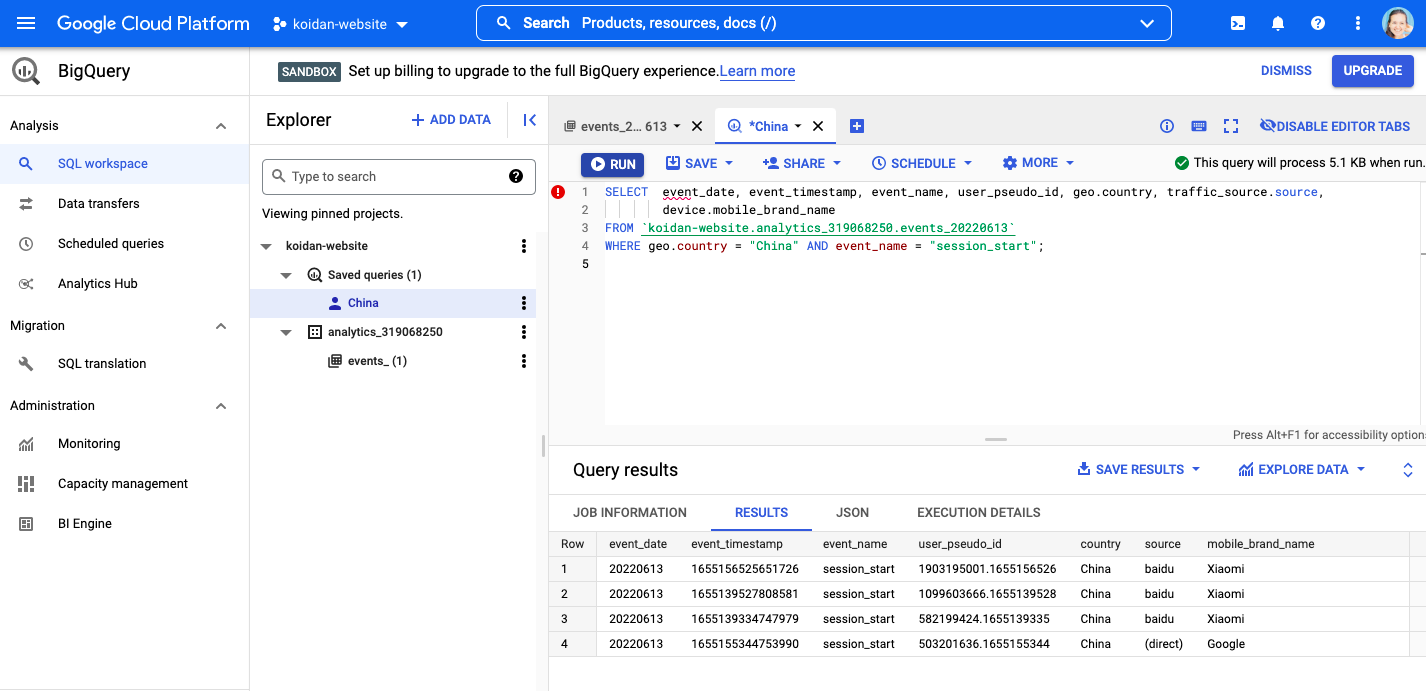1426x691 pixels.
Task: Open Capacity management
Action: tap(124, 483)
